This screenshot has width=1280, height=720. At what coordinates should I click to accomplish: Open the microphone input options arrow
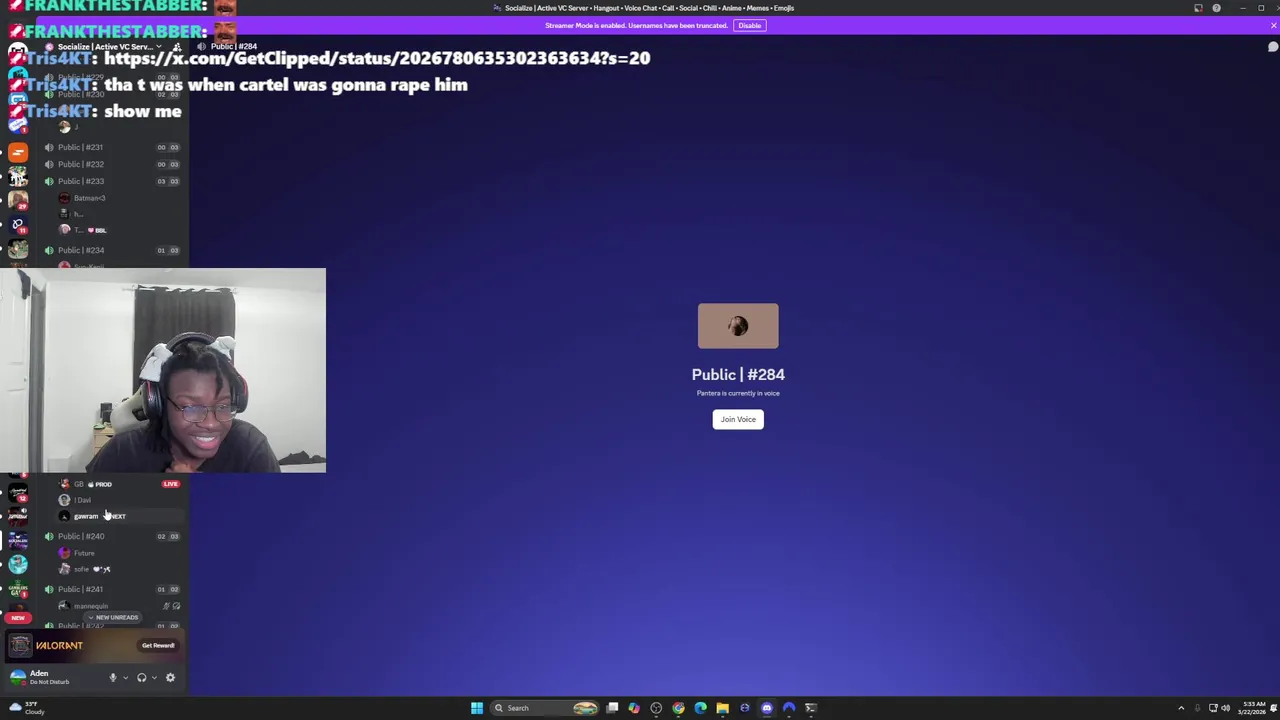coord(125,678)
